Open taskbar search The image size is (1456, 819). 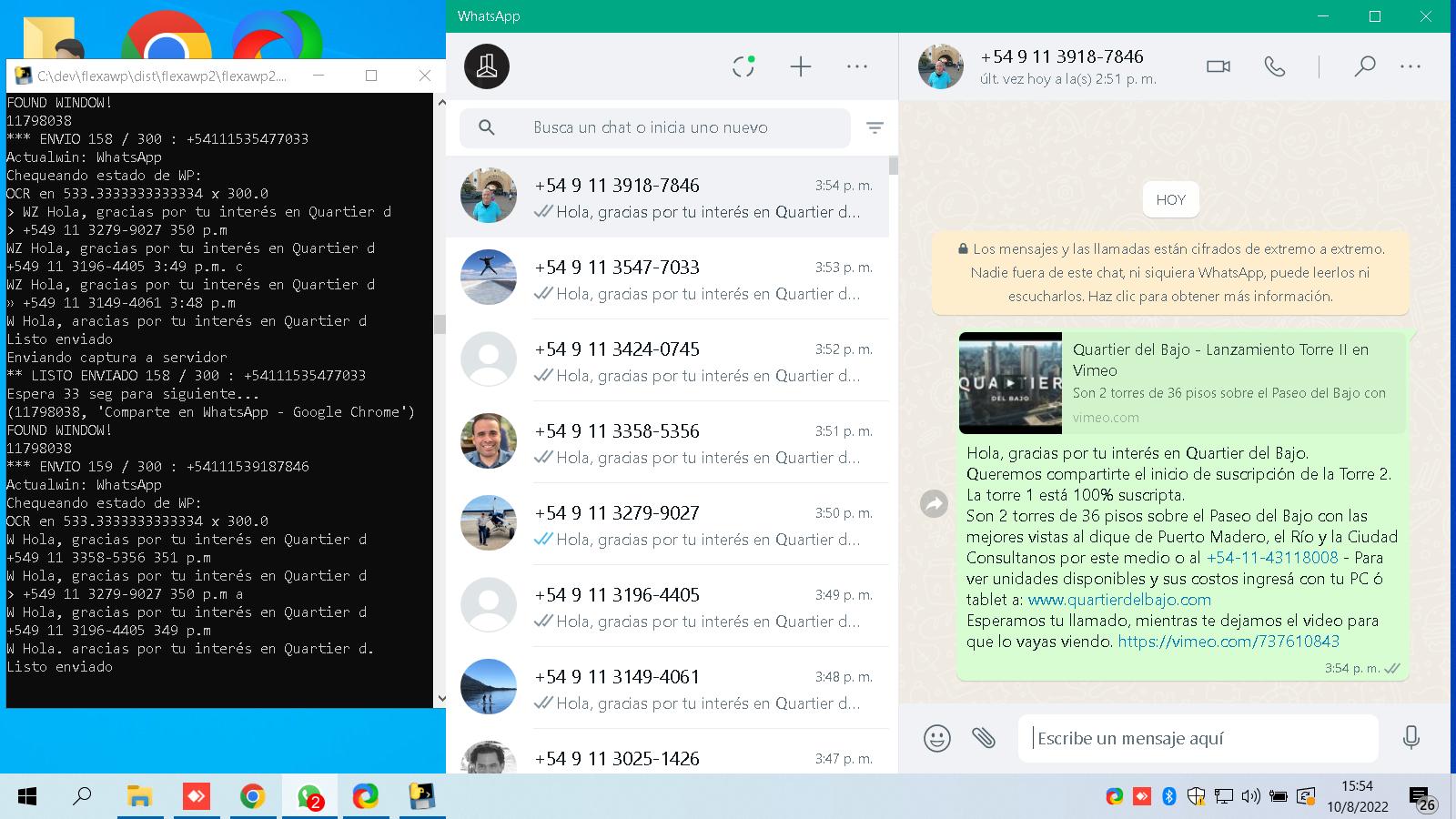[82, 797]
